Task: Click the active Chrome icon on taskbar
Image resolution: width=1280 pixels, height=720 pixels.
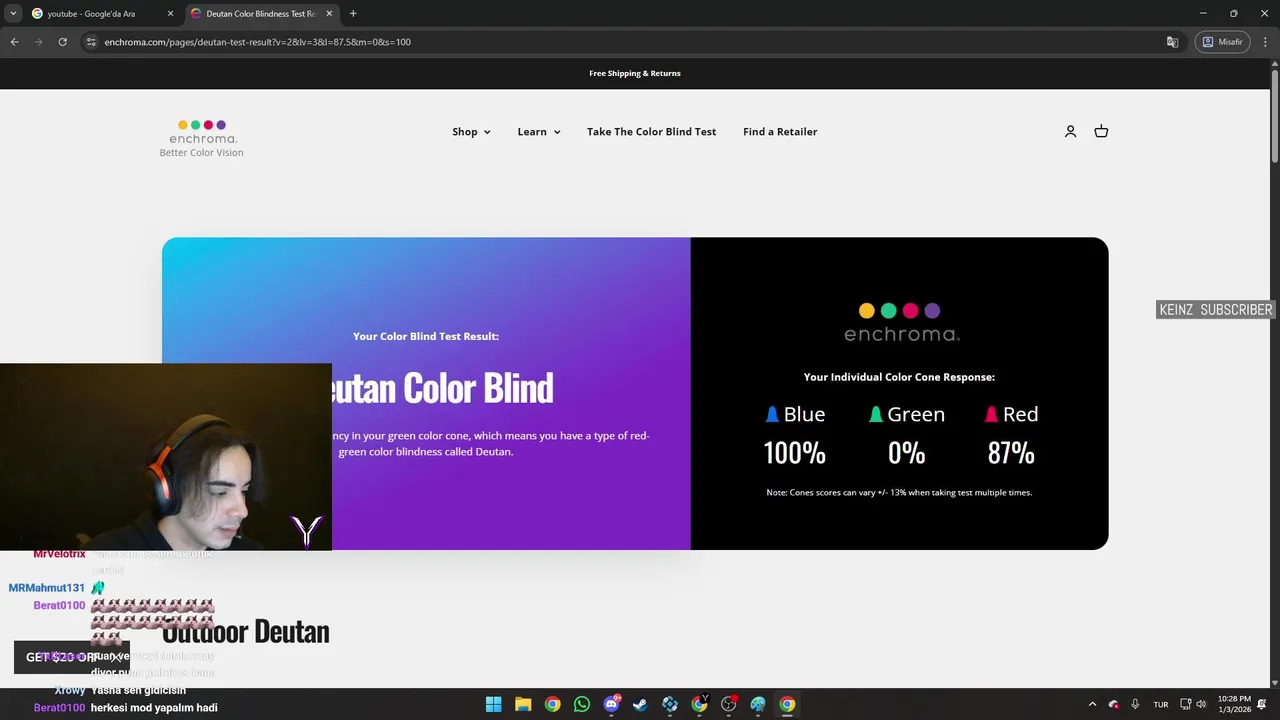Action: tap(787, 704)
